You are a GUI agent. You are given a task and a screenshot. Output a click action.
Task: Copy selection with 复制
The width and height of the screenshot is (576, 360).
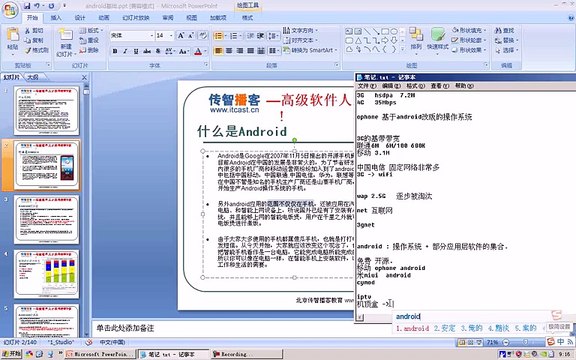pos(34,40)
